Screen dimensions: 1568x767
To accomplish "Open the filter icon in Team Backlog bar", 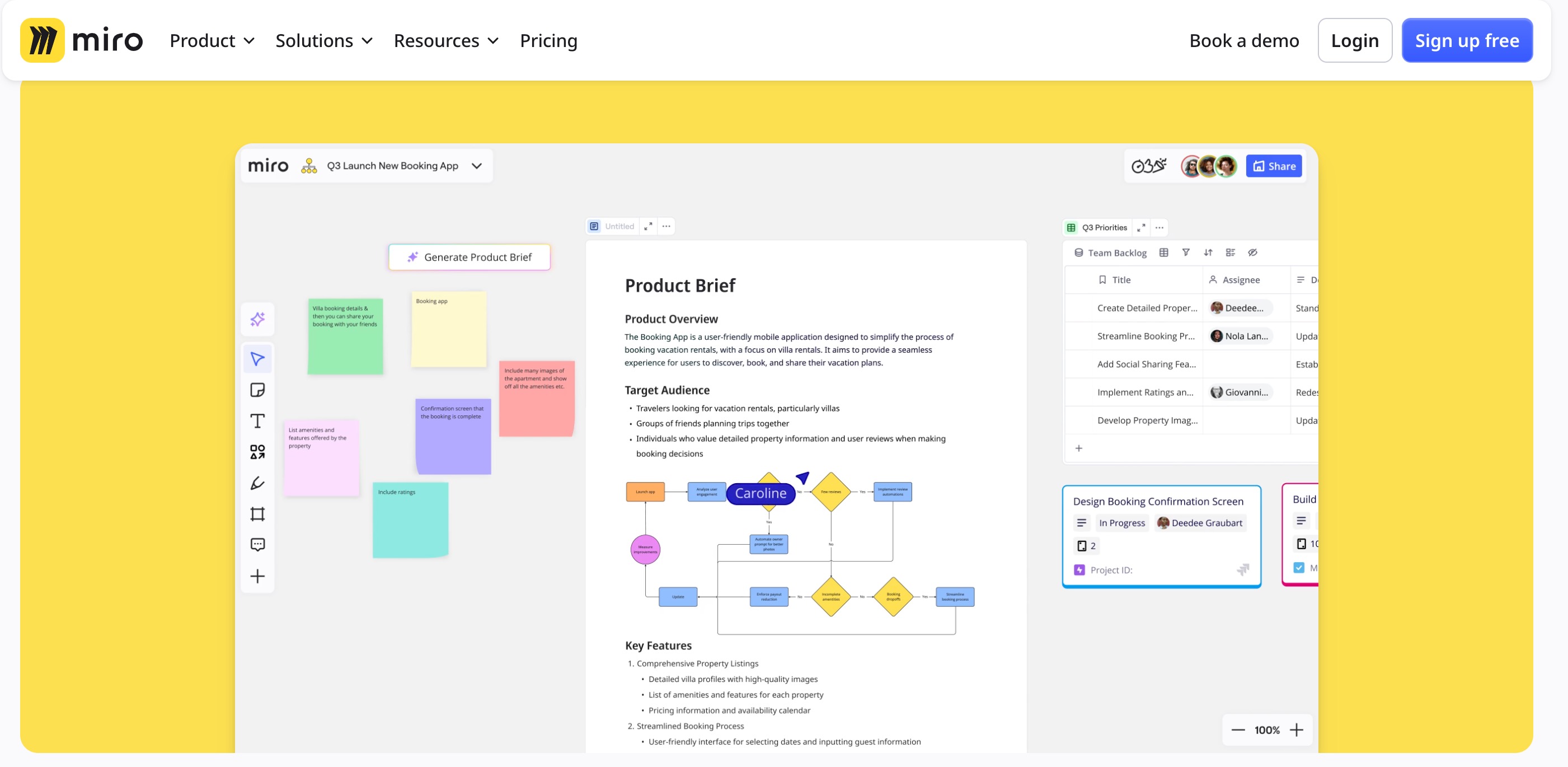I will 1186,252.
